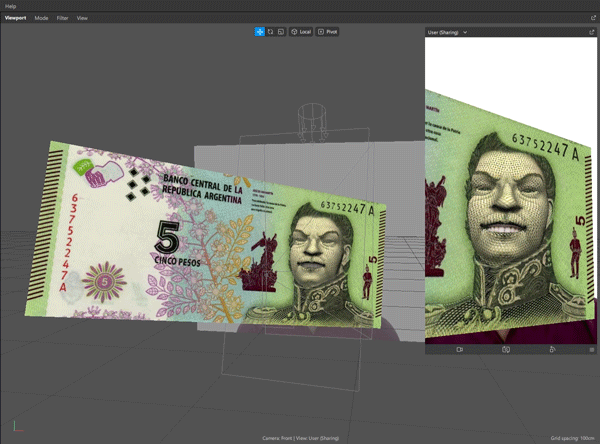The height and width of the screenshot is (444, 600).
Task: Flip the preview camera
Action: 506,349
